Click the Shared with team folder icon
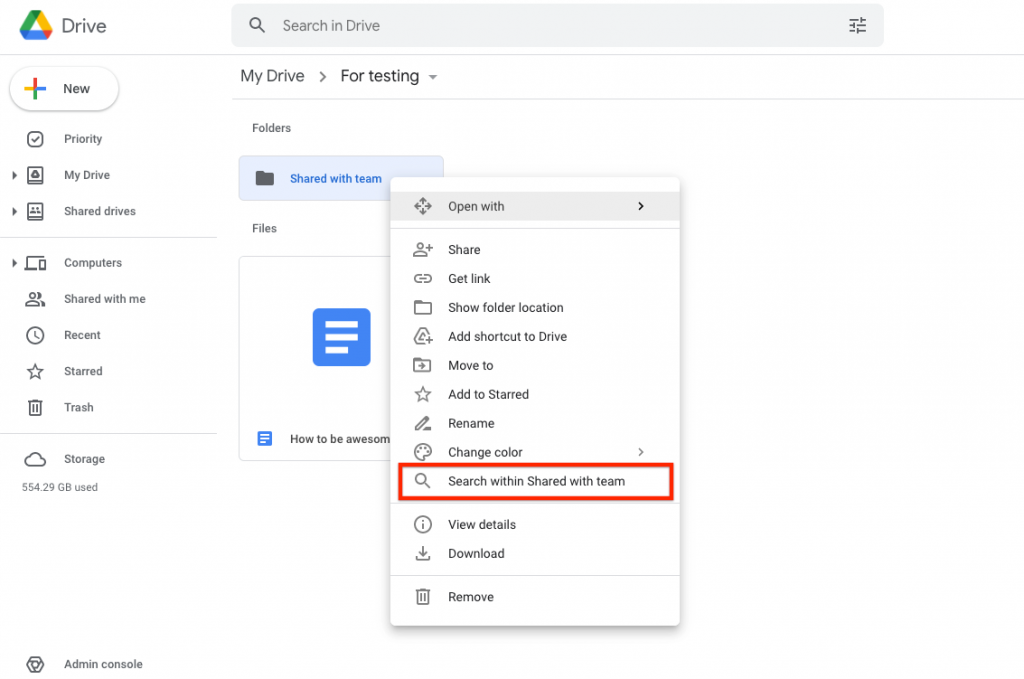1024x679 pixels. click(264, 178)
